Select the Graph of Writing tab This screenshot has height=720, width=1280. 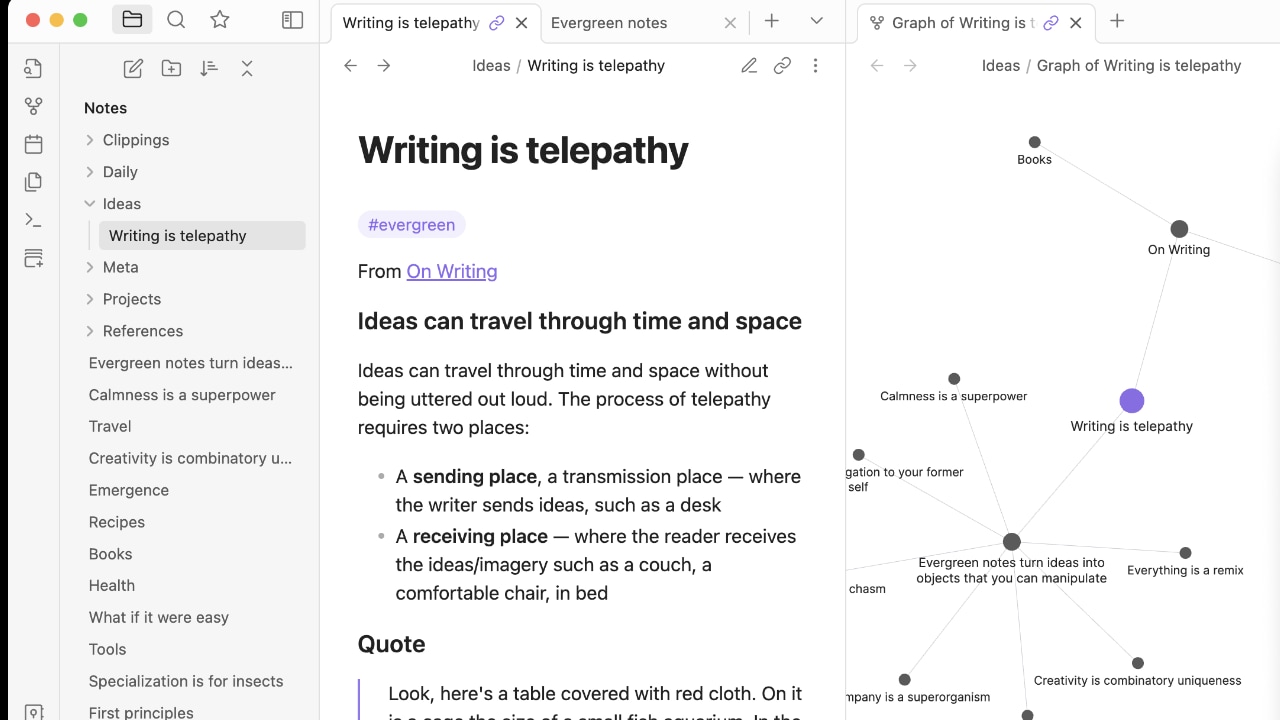pyautogui.click(x=957, y=23)
